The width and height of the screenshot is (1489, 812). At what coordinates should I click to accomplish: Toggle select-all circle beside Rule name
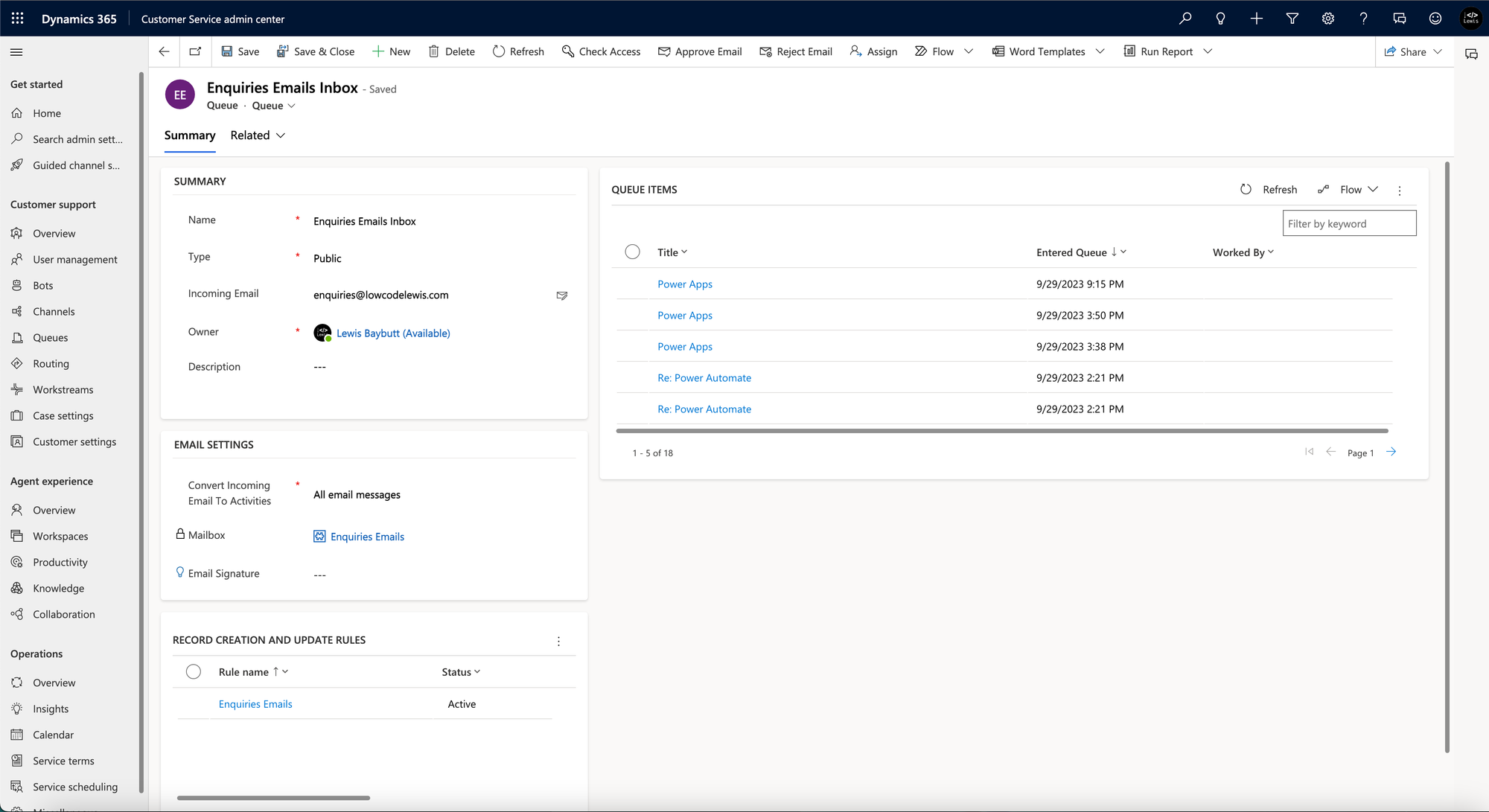194,672
